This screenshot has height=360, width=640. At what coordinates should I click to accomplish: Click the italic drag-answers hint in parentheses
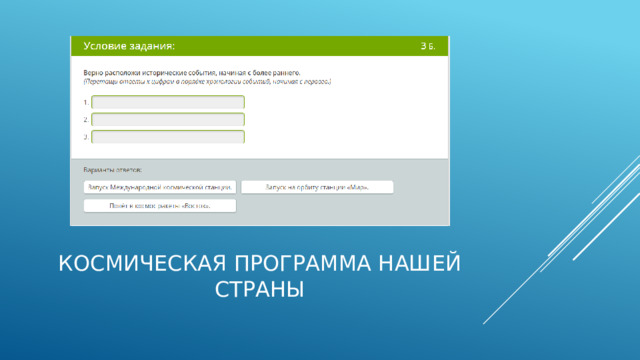(207, 82)
